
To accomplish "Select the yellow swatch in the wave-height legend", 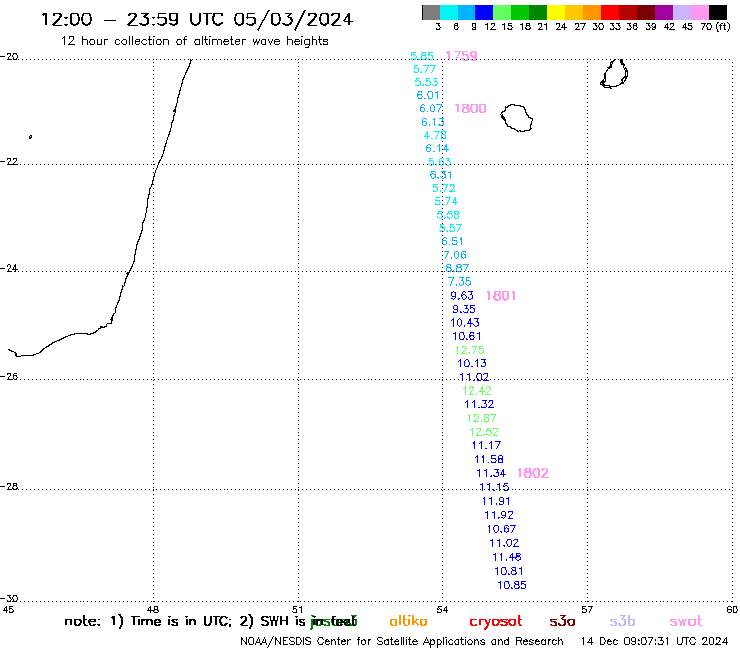I will pos(556,12).
